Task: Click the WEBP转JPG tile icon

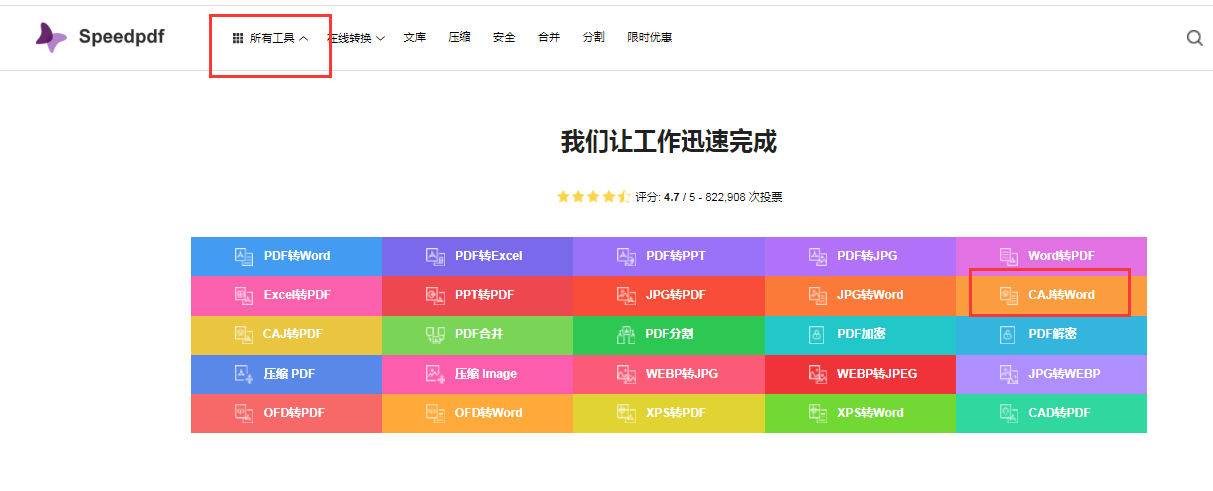Action: [627, 374]
